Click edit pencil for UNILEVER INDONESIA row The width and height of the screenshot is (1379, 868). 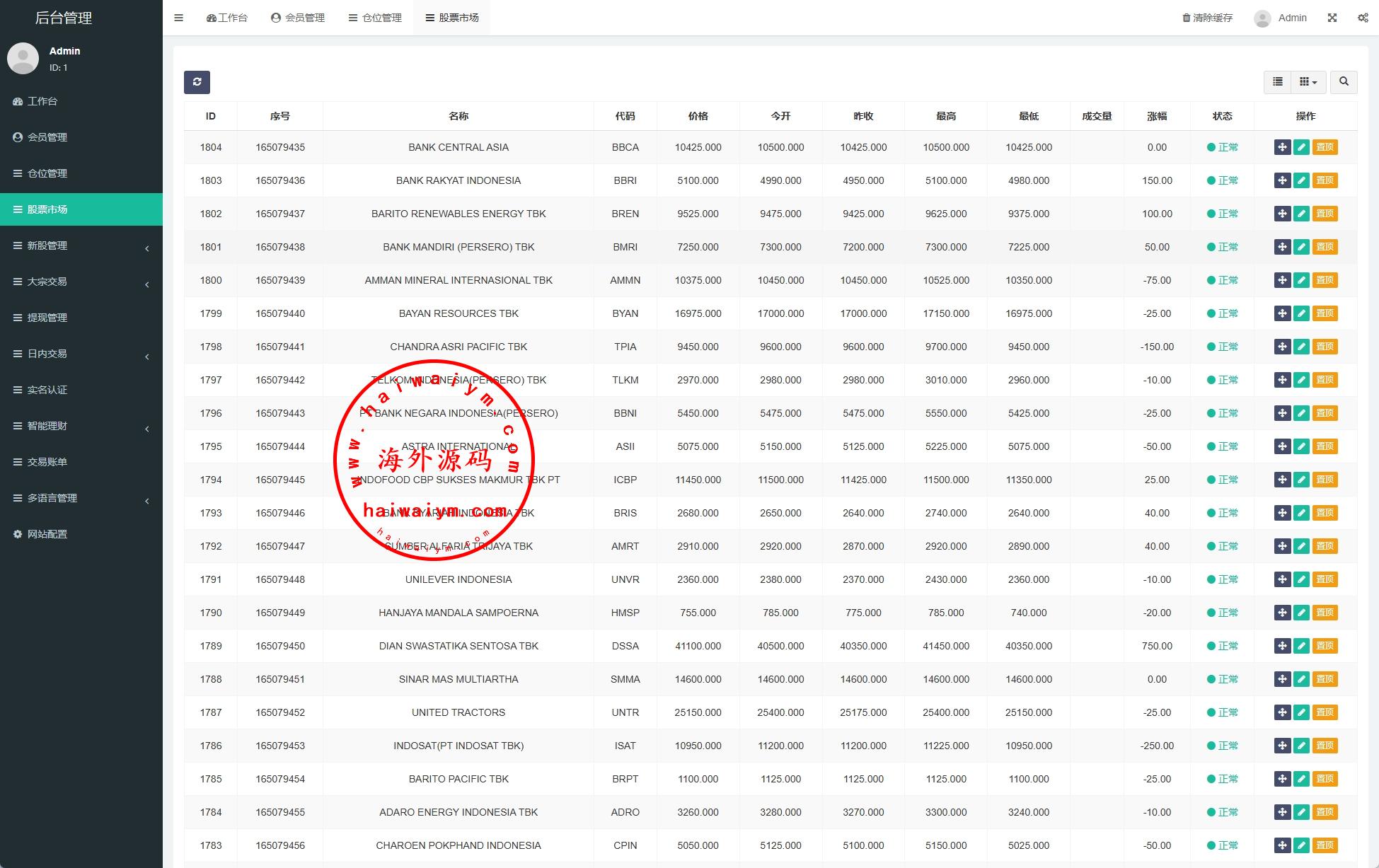point(1301,579)
